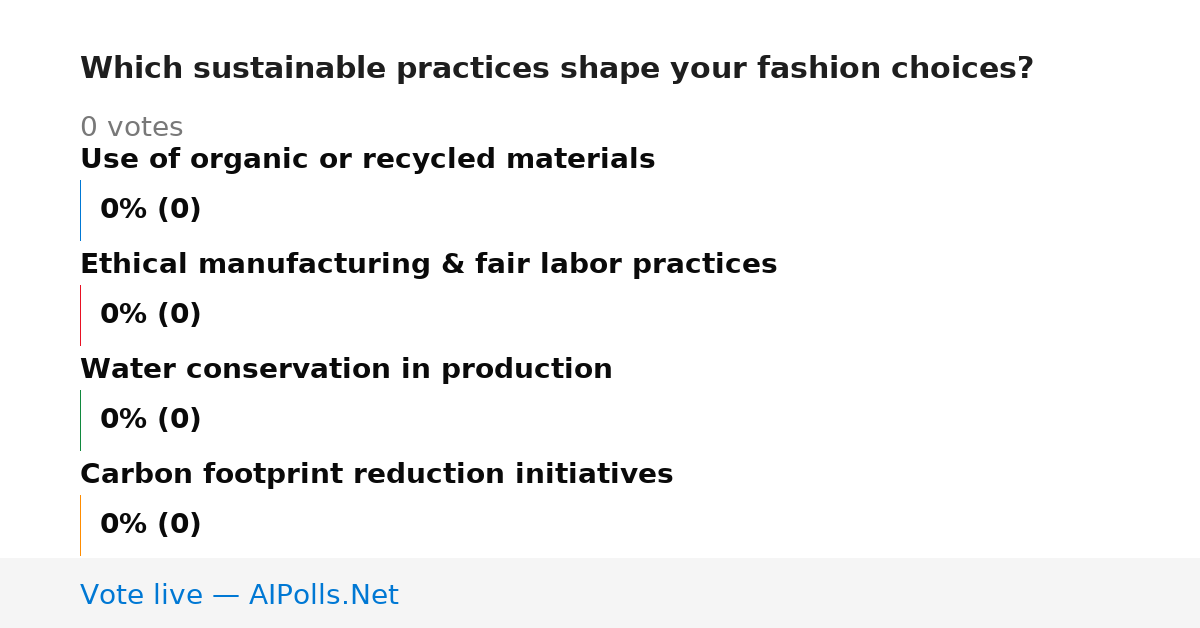
Task: Click the red bar for ethical manufacturing
Action: [x=80, y=315]
